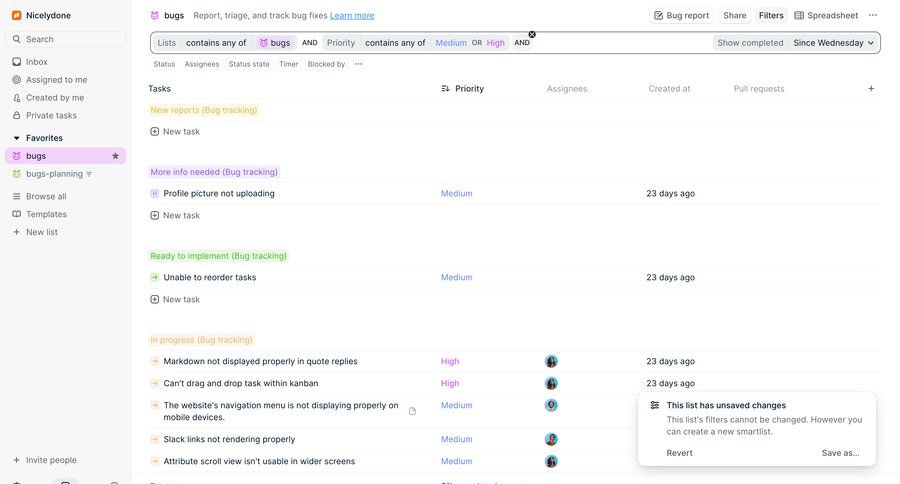
Task: Edit the bugs value in Lists filter
Action: point(274,42)
